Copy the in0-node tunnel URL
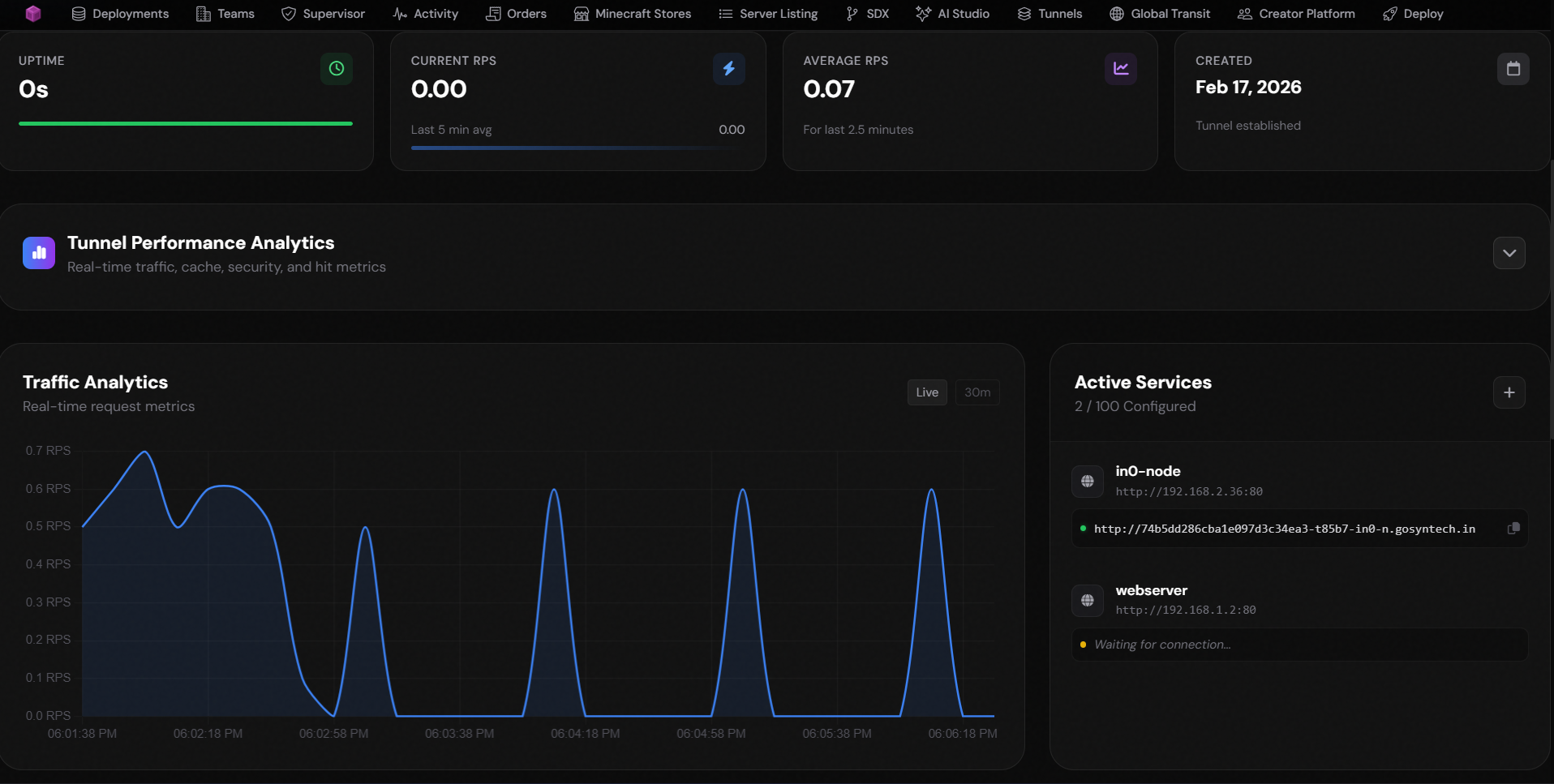The image size is (1554, 784). 1513,529
